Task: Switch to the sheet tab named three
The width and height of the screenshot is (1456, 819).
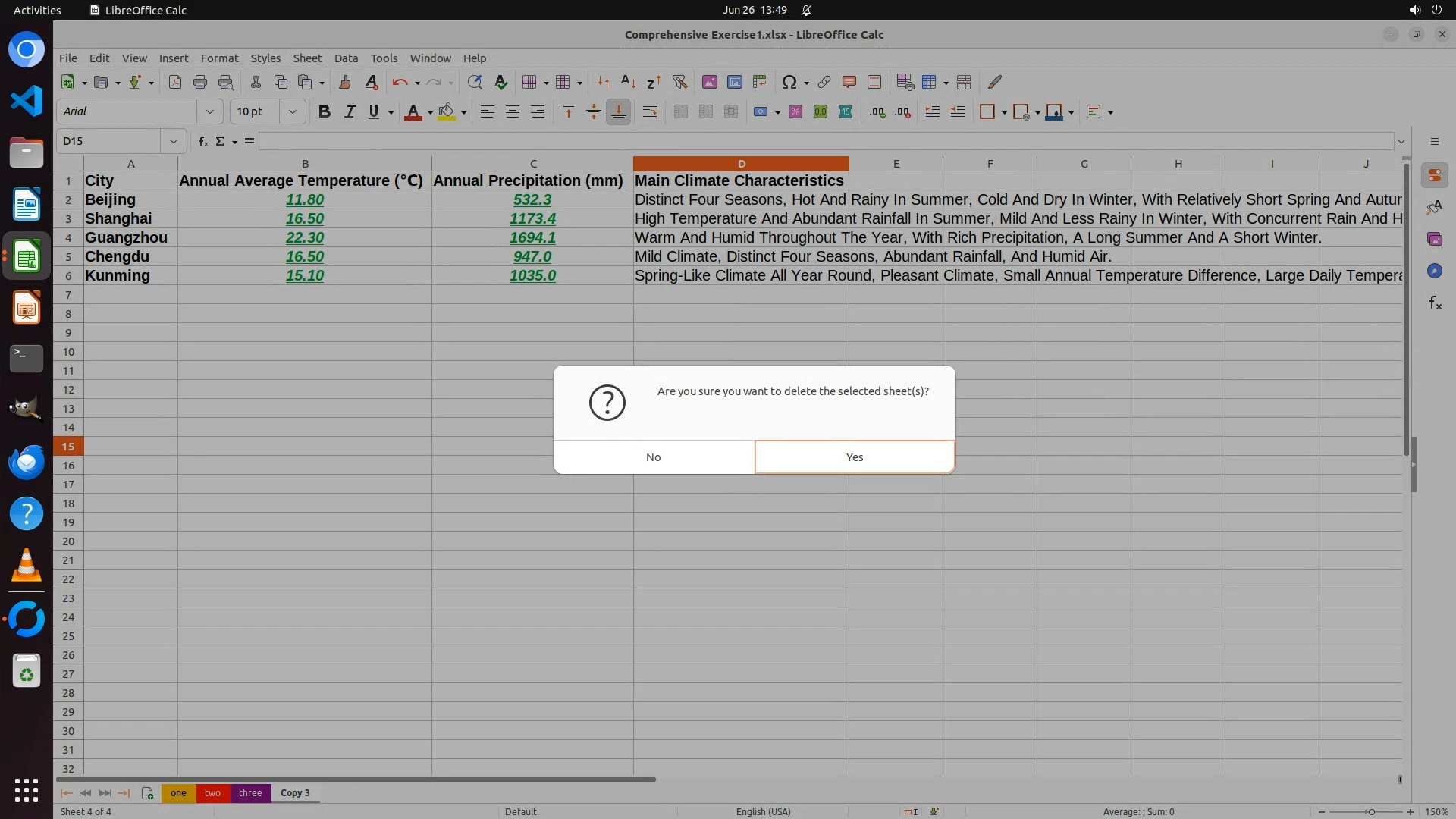Action: pyautogui.click(x=249, y=792)
